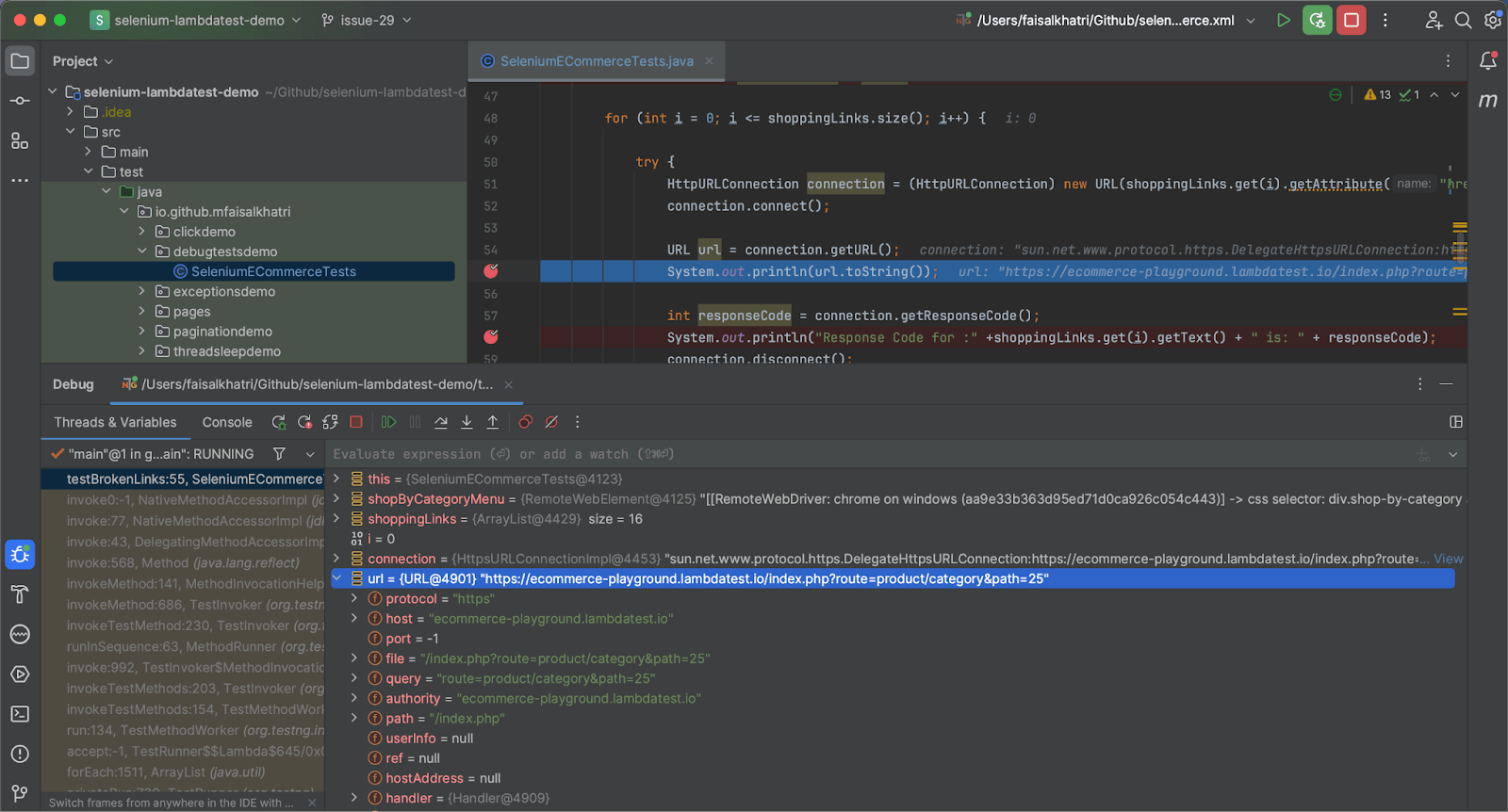Screen dimensions: 1508x812
Task: Open Search Everywhere magnifier icon
Action: 1463,20
